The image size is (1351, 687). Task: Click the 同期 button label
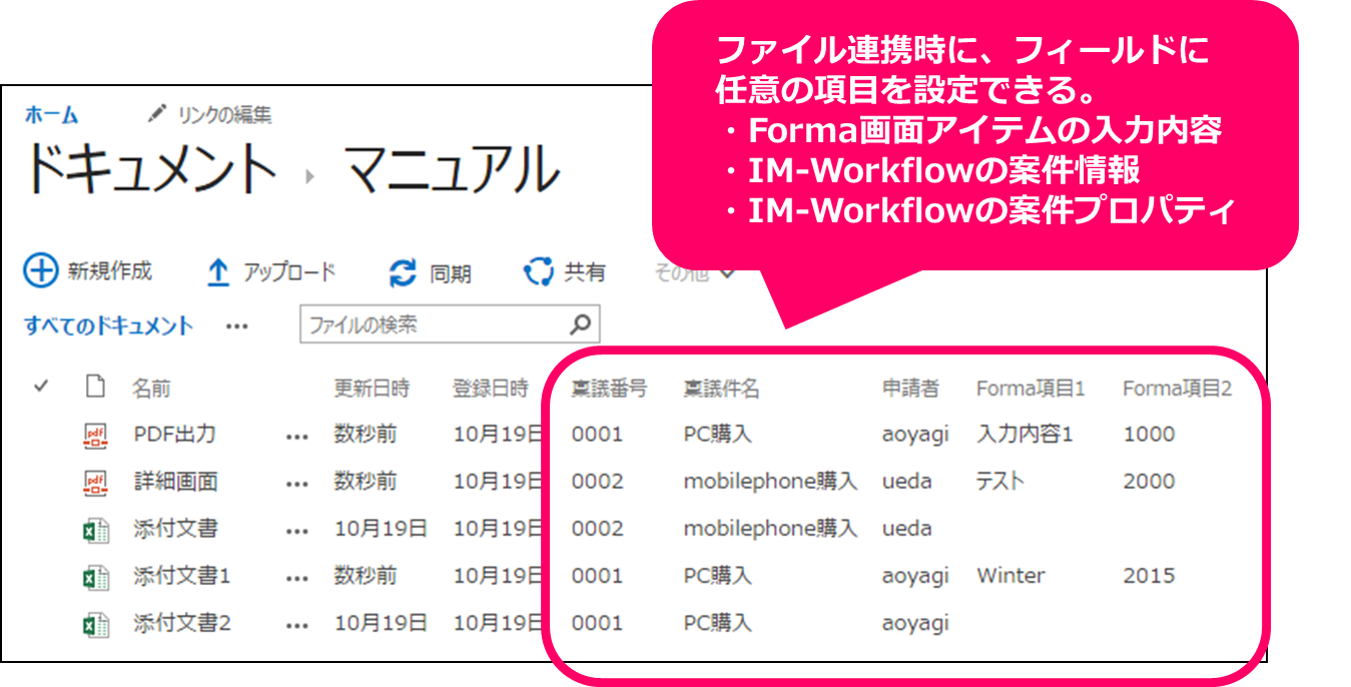pos(451,273)
